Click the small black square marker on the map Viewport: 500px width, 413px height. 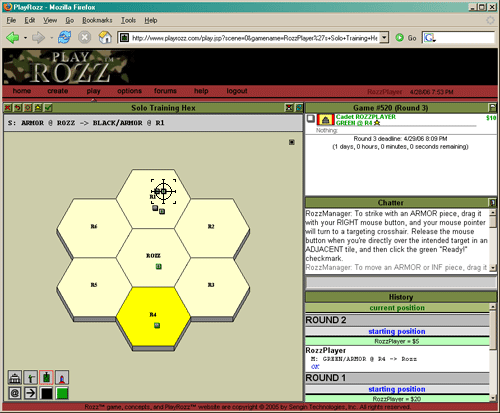coord(292,142)
